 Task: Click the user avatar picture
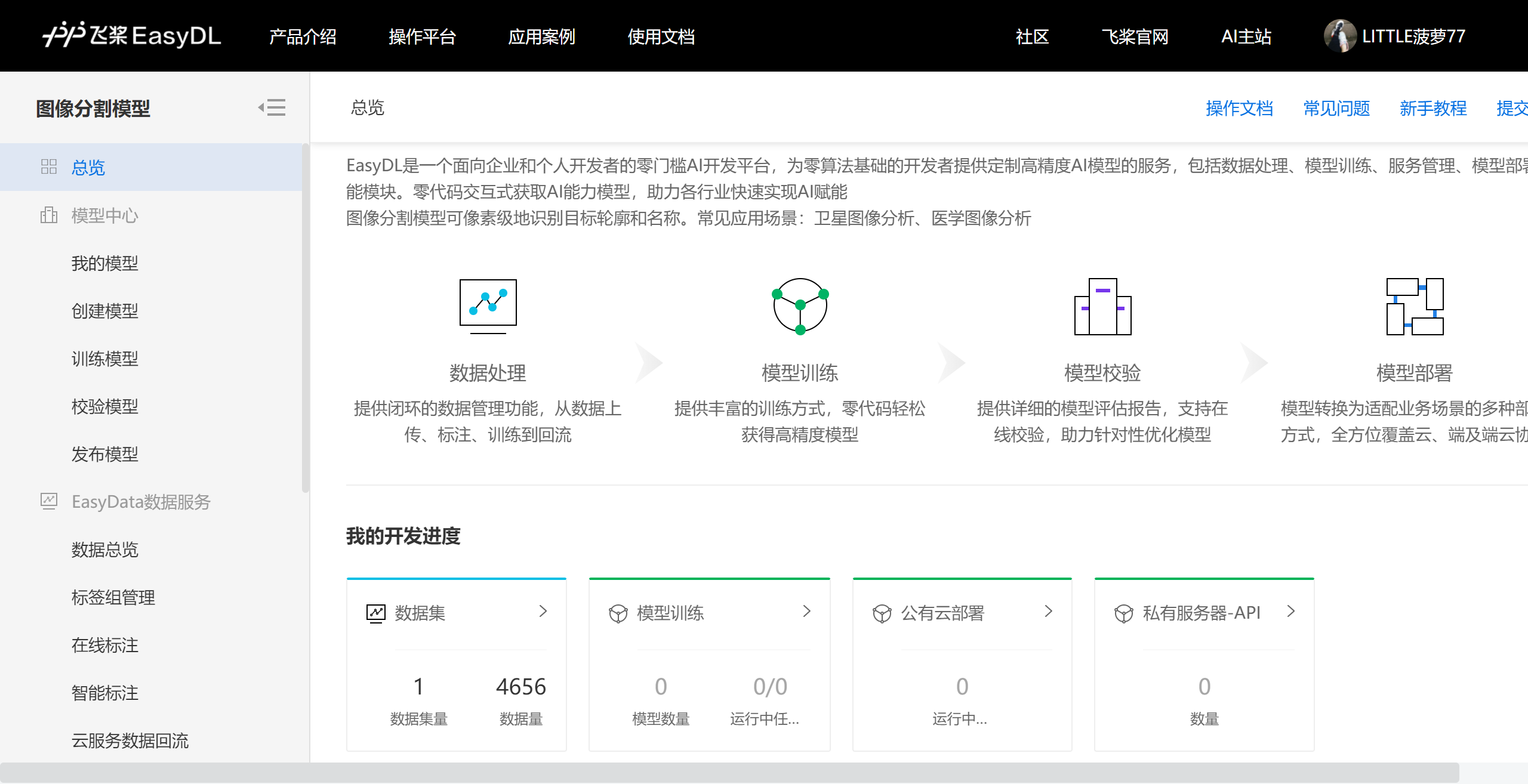click(x=1340, y=36)
